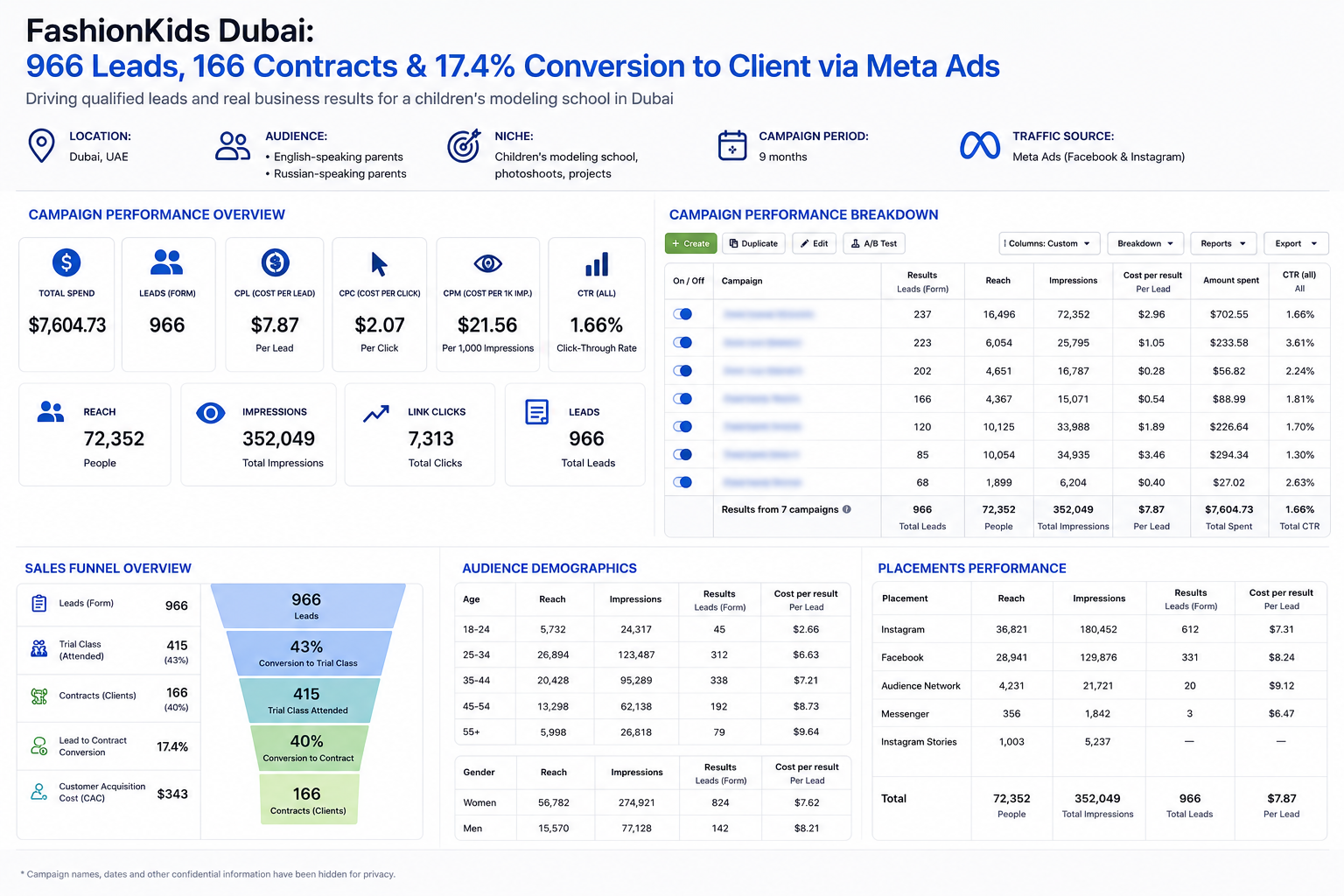Screen dimensions: 1344x896
Task: Click the 25-34 age row
Action: 653,654
